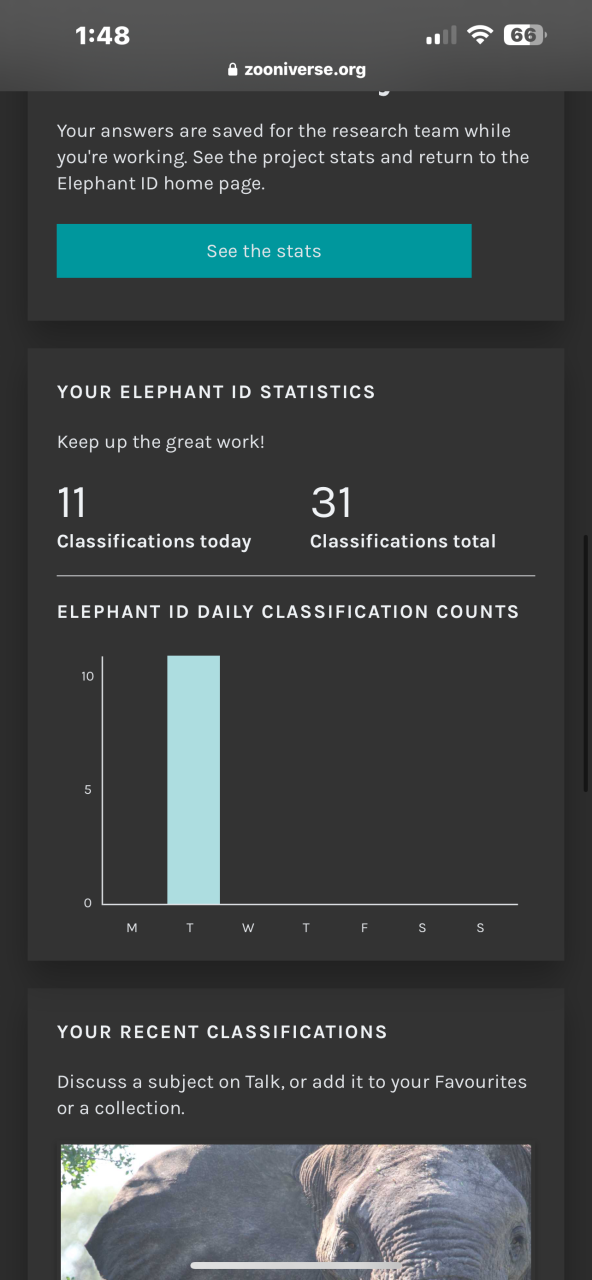Image resolution: width=592 pixels, height=1280 pixels.
Task: Click the Your Elephant ID Statistics heading
Action: pyautogui.click(x=216, y=392)
